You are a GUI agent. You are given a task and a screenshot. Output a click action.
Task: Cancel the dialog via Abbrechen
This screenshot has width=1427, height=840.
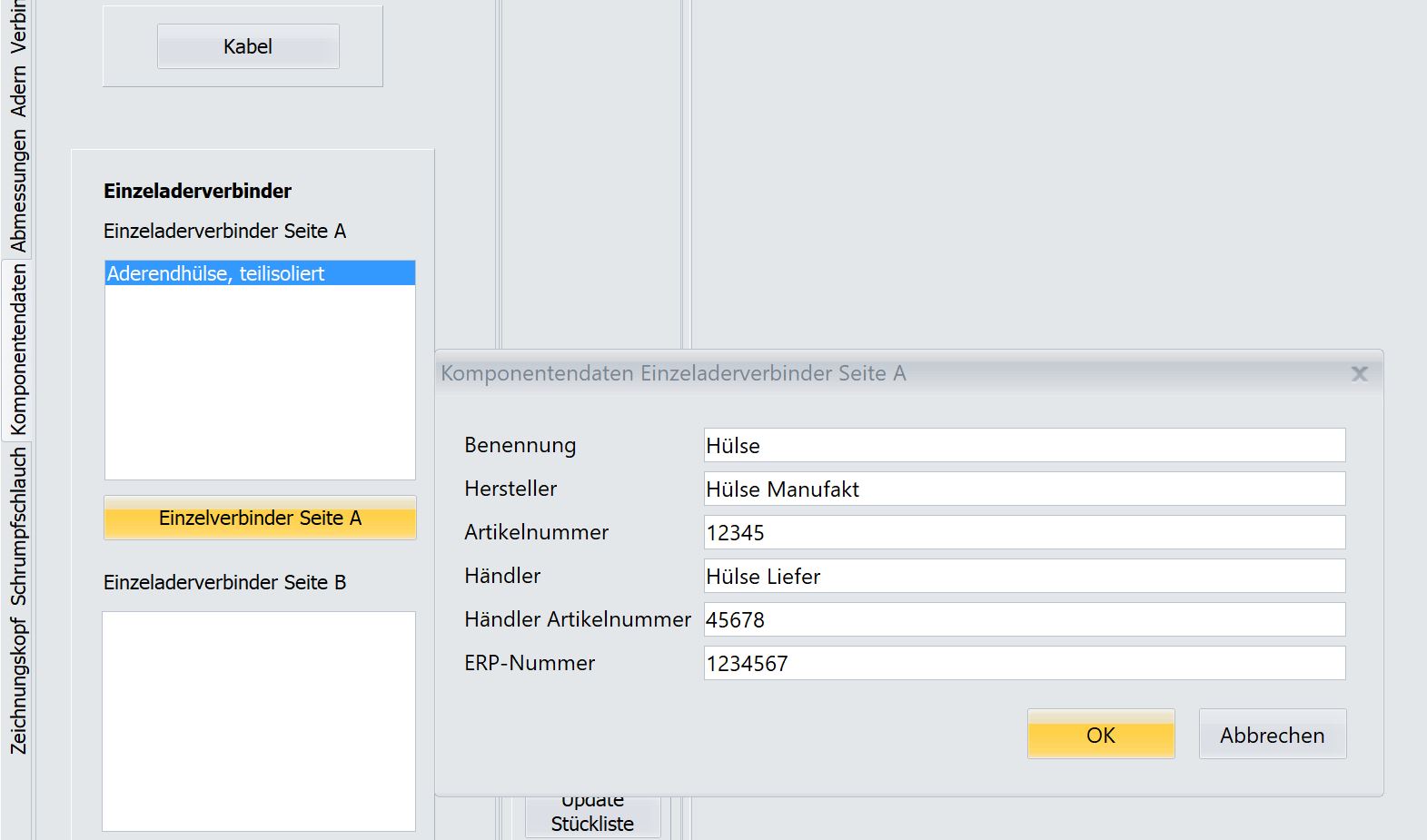click(1272, 735)
